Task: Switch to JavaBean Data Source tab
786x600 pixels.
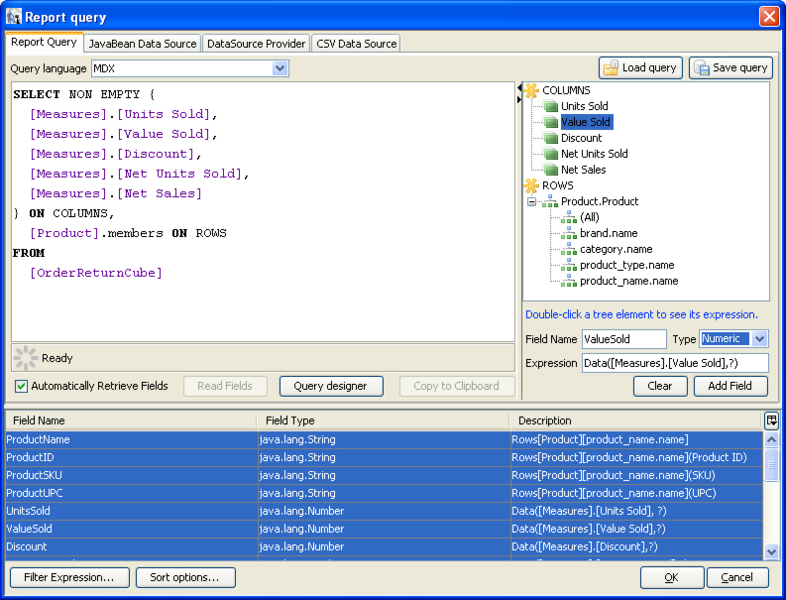Action: 142,44
